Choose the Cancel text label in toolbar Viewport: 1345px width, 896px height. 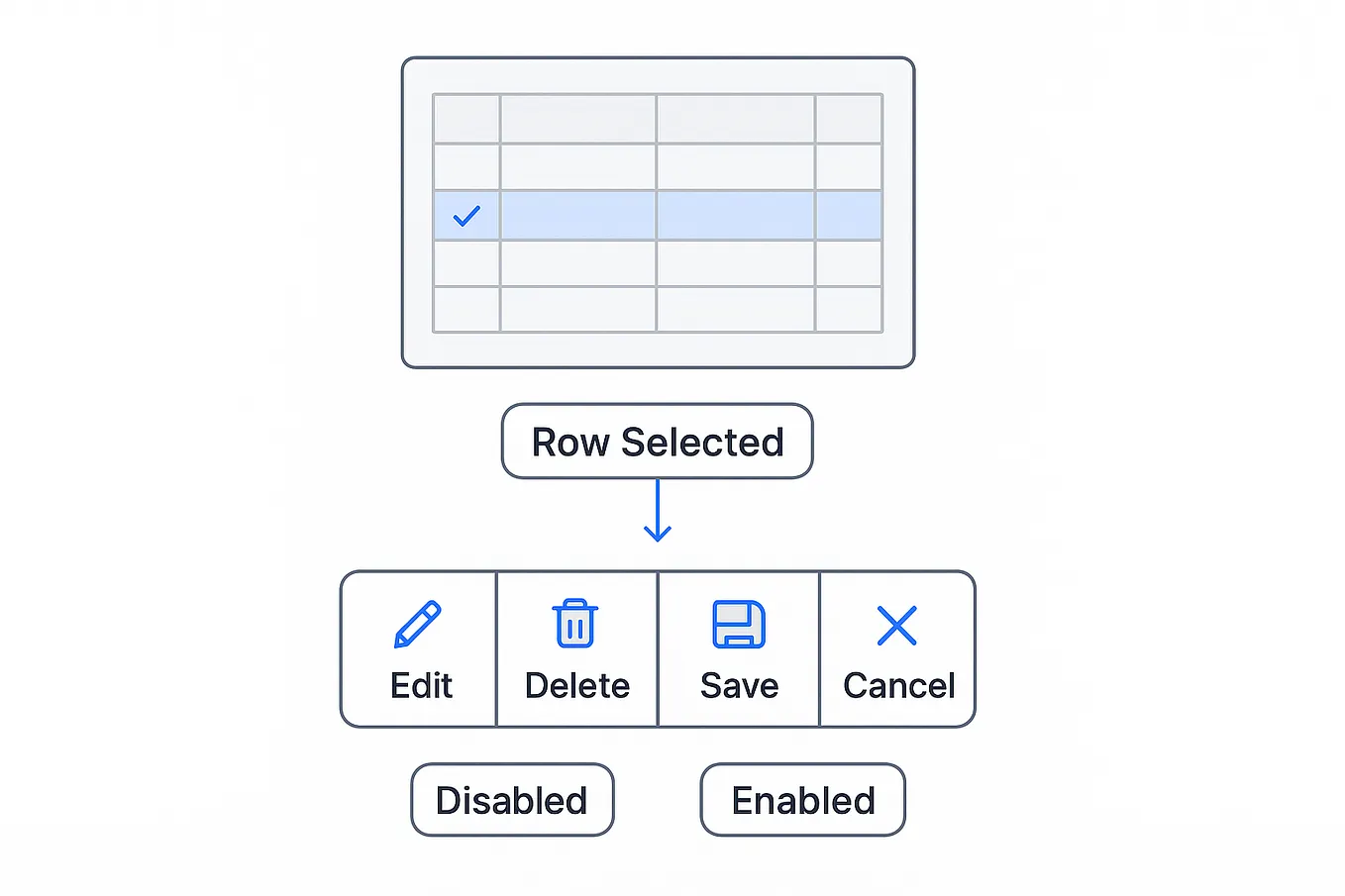pos(898,685)
